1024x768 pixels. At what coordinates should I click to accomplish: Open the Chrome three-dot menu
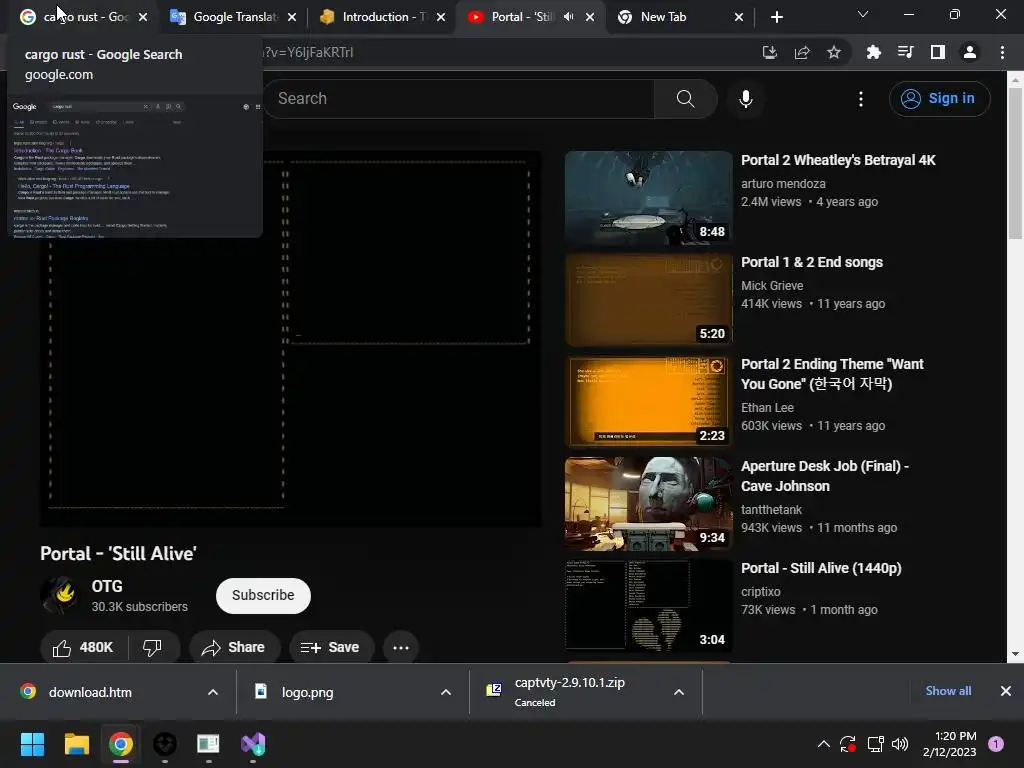click(1002, 53)
